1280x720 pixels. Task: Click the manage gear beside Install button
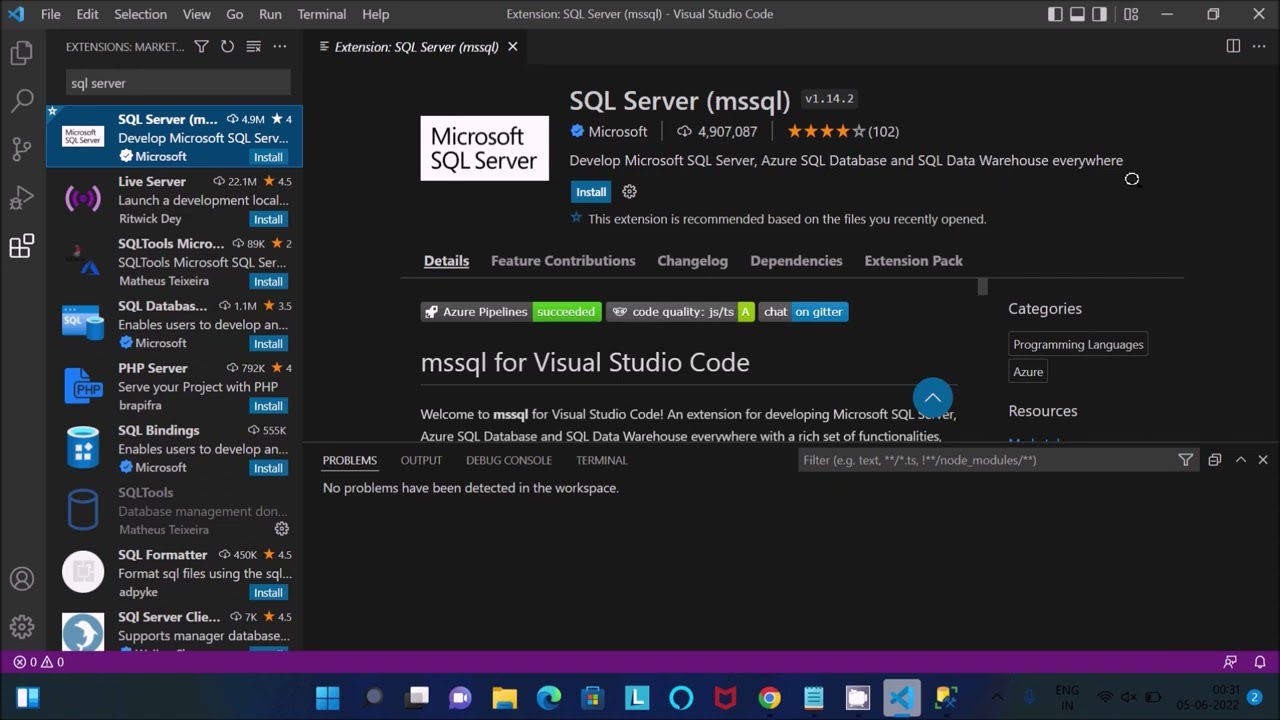629,192
